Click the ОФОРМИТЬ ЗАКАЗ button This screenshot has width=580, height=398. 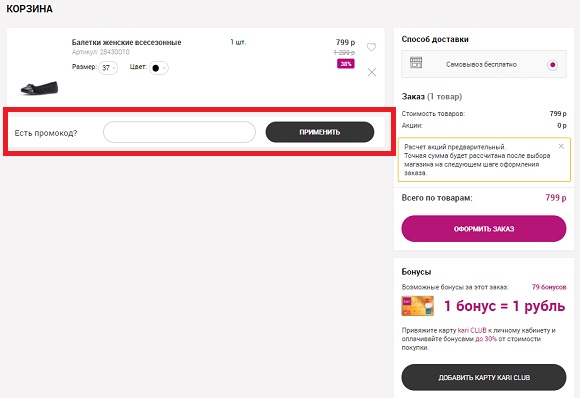pyautogui.click(x=484, y=229)
